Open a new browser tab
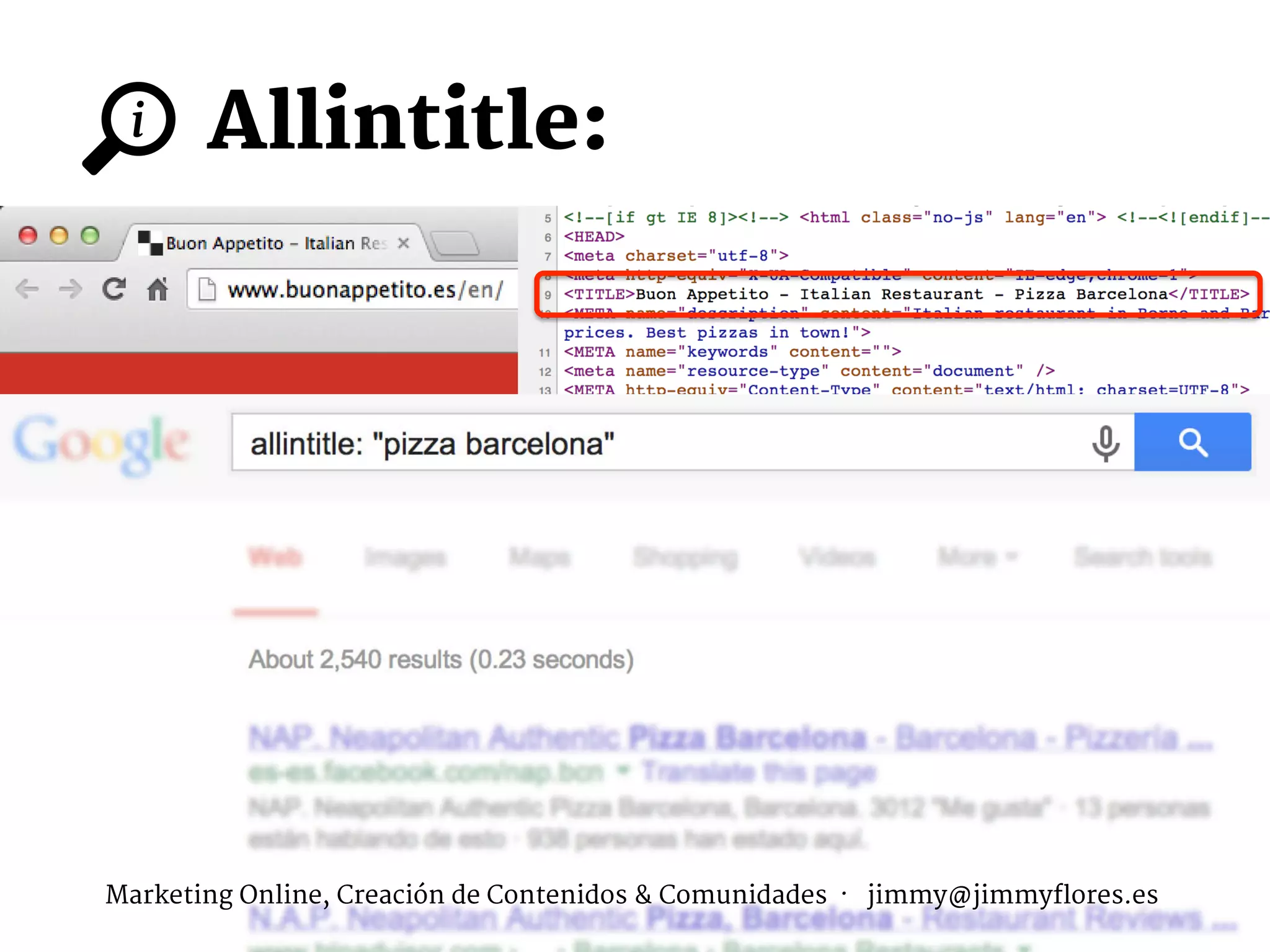The height and width of the screenshot is (952, 1270). click(x=455, y=243)
